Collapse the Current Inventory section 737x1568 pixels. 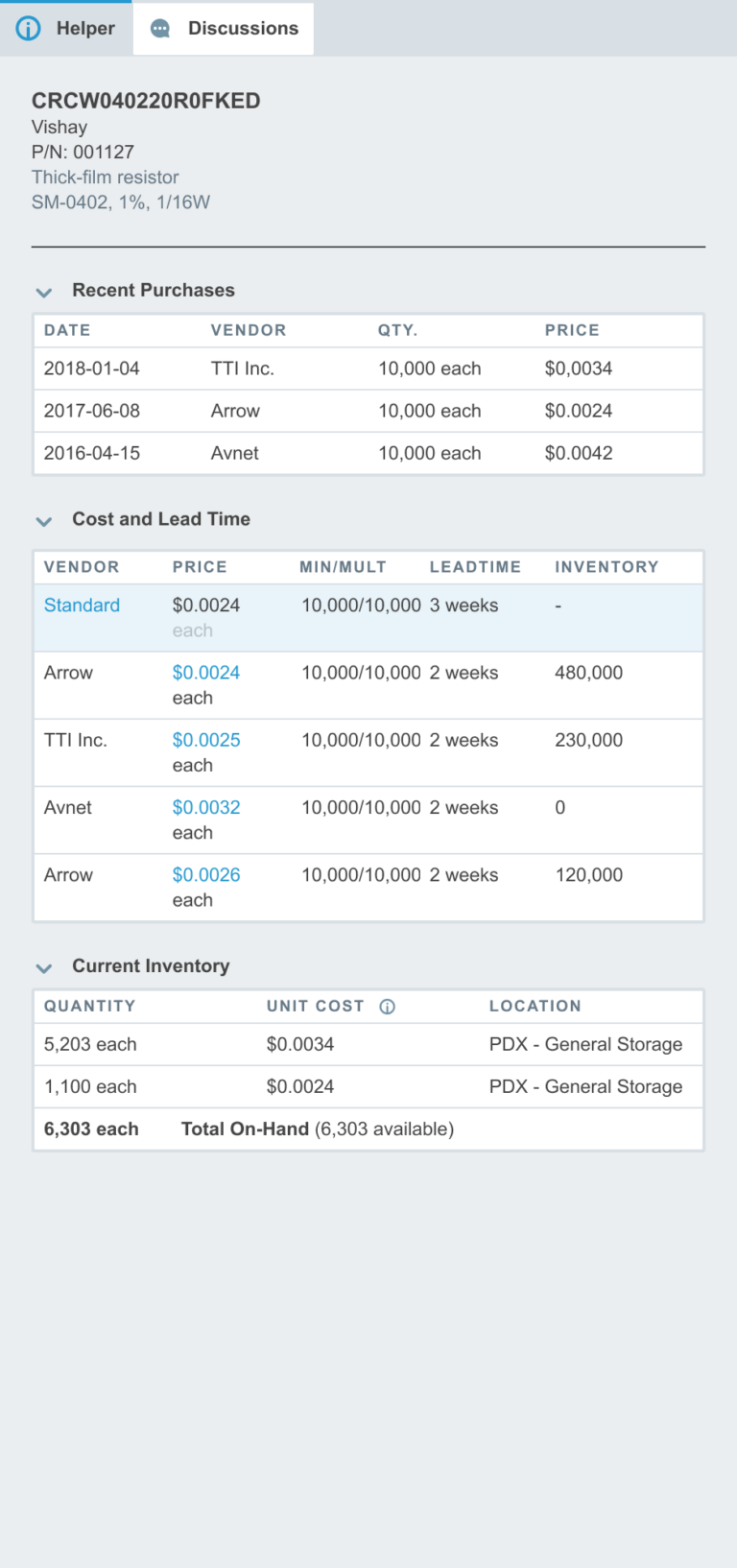pos(44,968)
